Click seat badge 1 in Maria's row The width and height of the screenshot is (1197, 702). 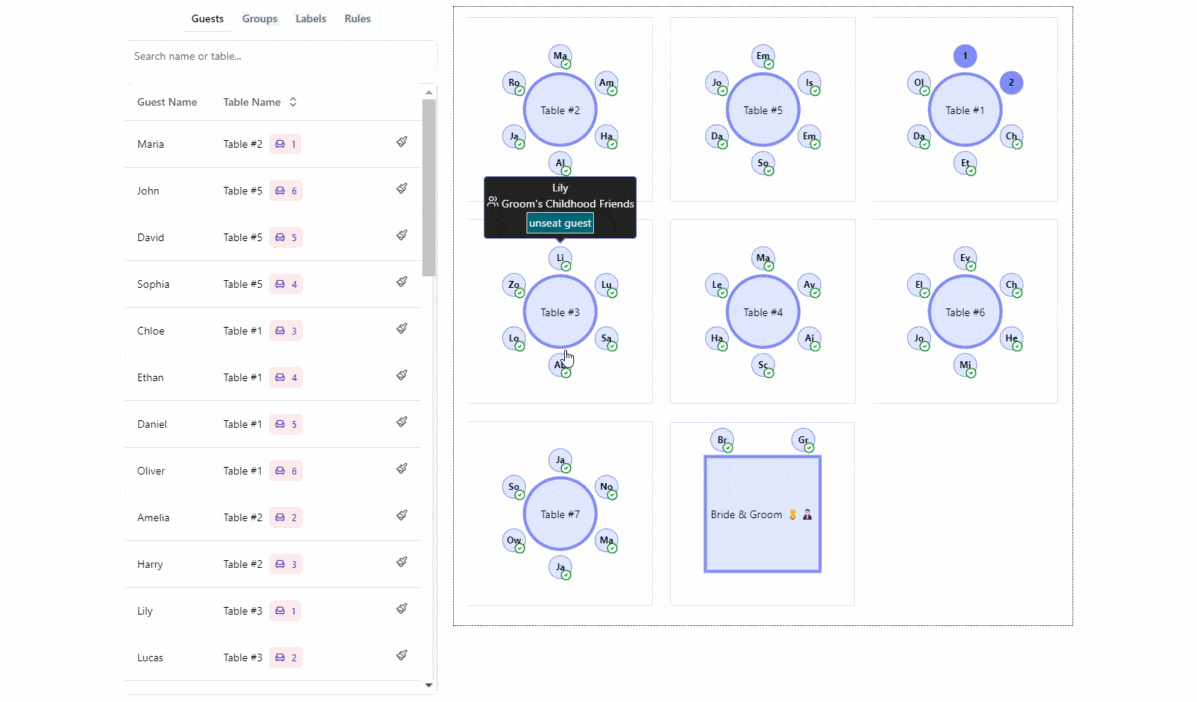(x=285, y=144)
